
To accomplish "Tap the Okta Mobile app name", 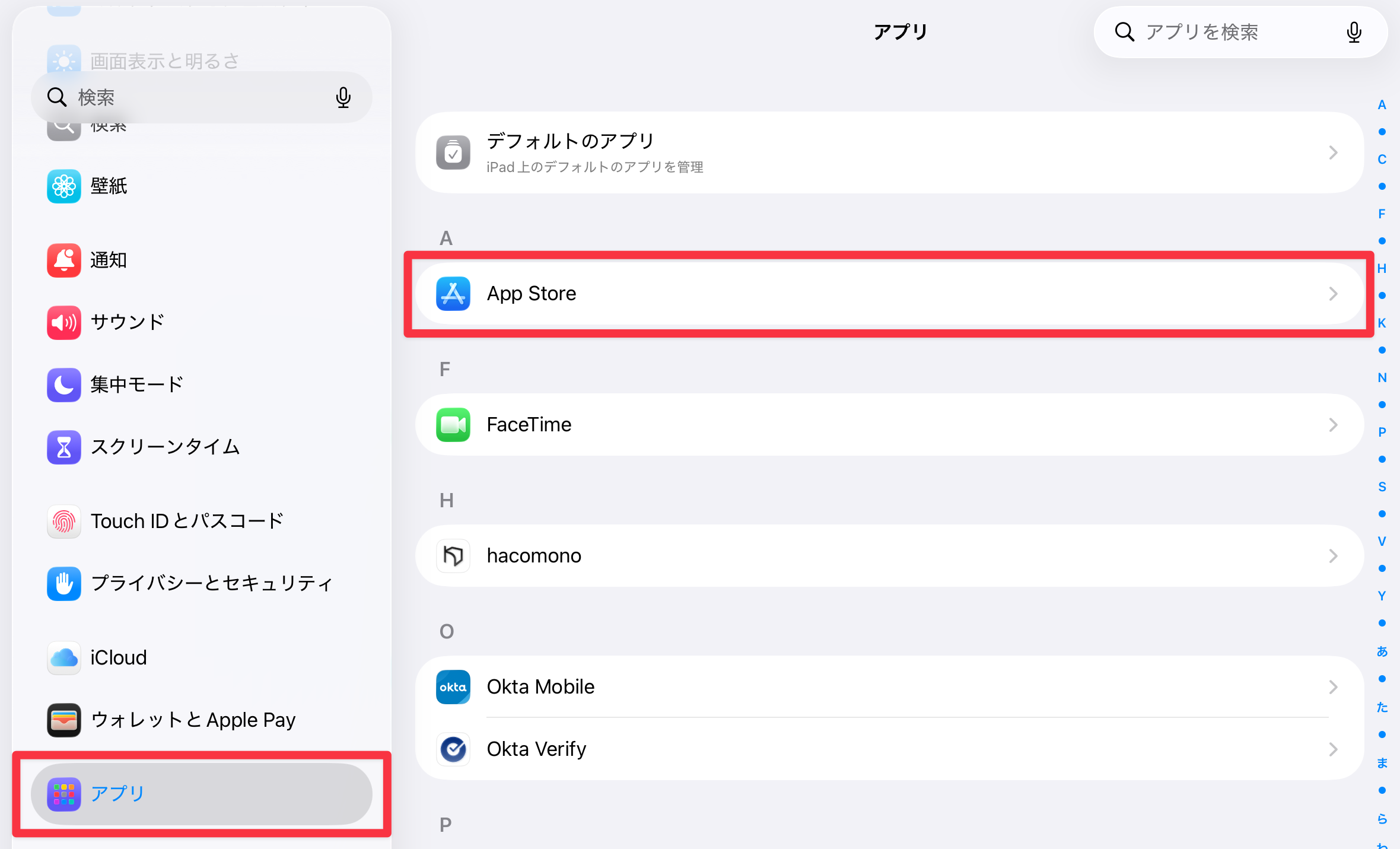I will 540,687.
